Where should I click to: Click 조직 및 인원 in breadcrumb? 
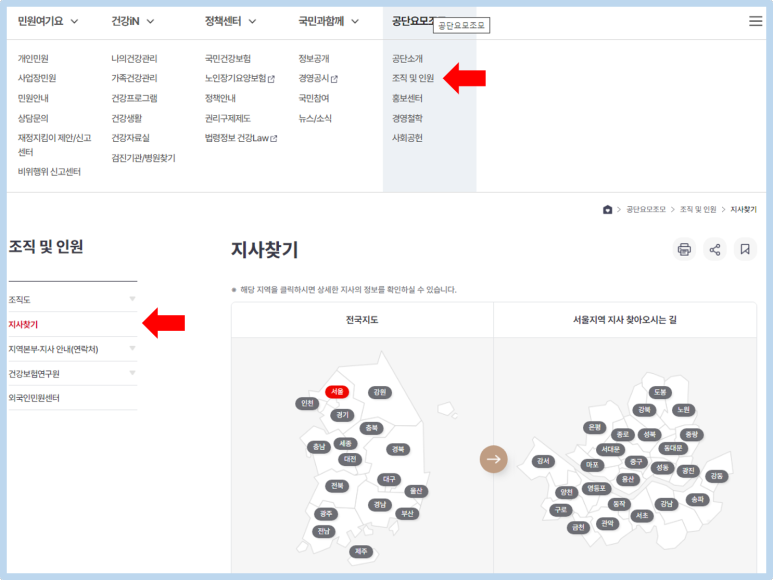pos(698,209)
